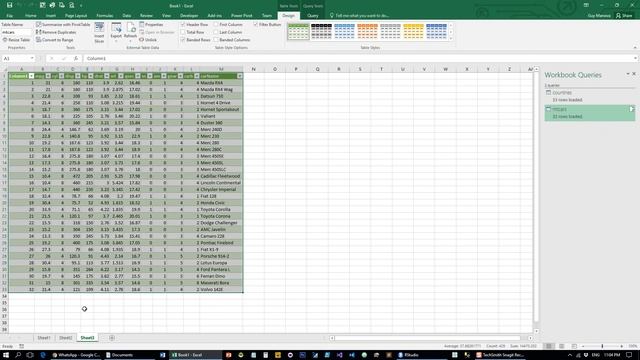Click the Guy Manova account name
Screen dimensions: 640x360
point(599,16)
